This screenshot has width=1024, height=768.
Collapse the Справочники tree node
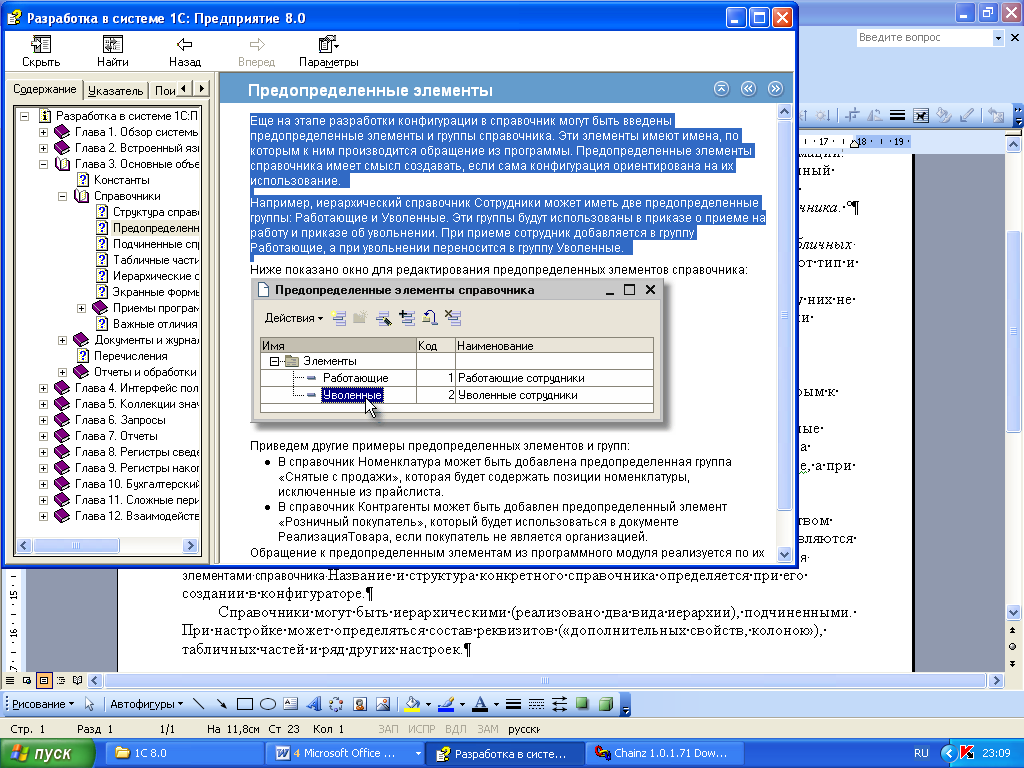[62, 196]
